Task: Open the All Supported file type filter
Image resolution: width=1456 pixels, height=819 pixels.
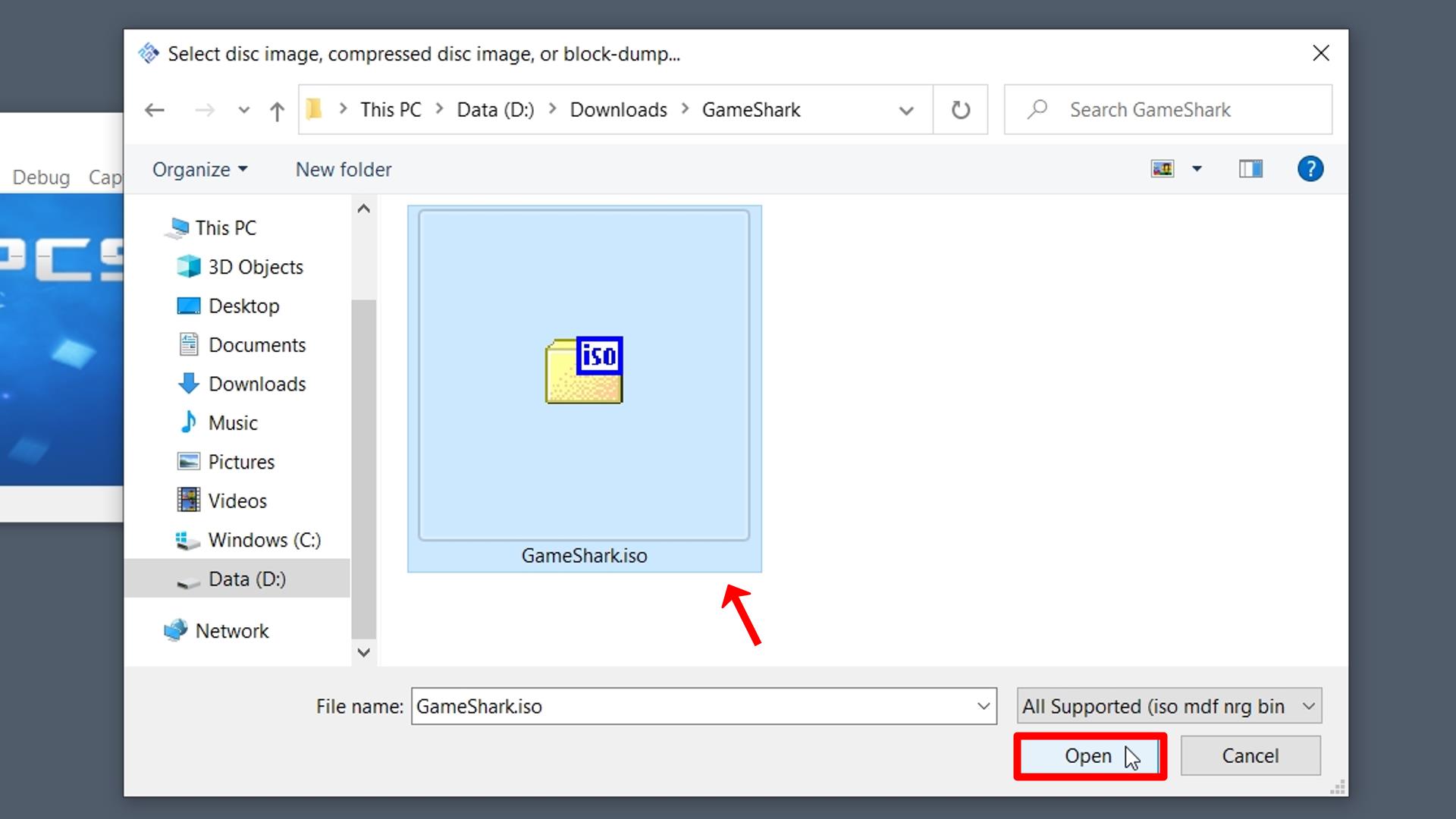Action: coord(1169,706)
